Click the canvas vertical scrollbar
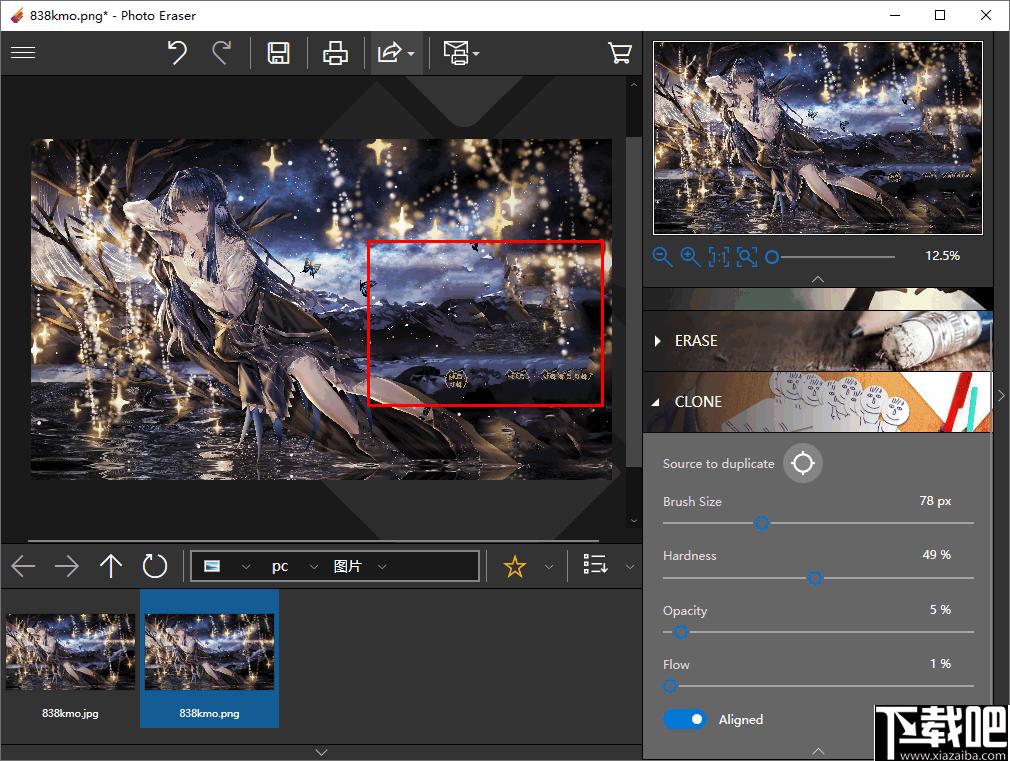 [x=634, y=301]
